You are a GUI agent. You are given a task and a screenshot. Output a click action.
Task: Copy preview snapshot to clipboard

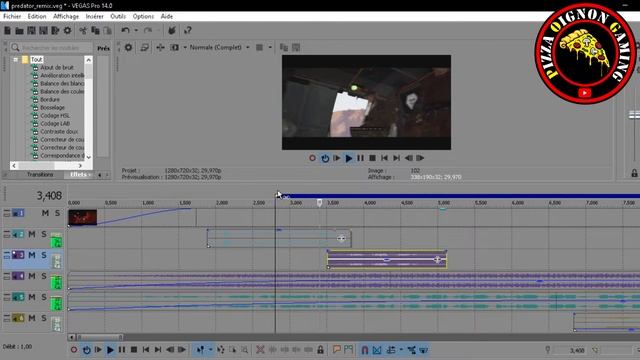pos(284,47)
